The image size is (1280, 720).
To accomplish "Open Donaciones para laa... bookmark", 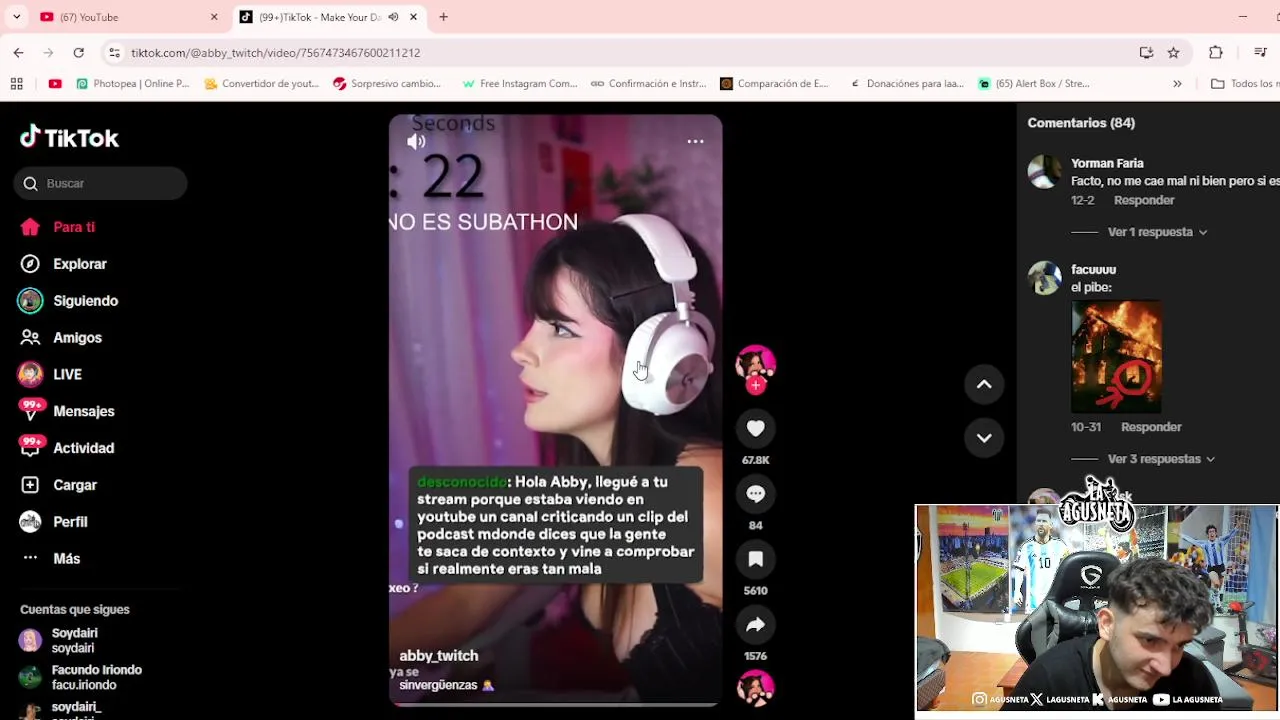I will point(907,84).
